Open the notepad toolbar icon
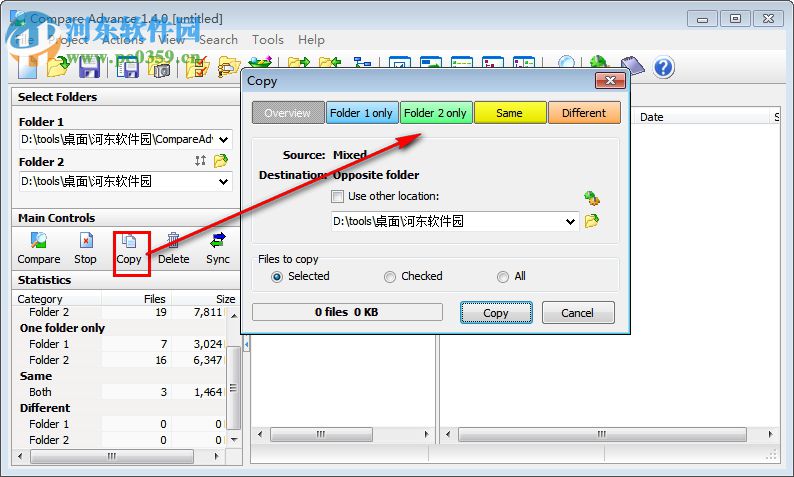794x477 pixels. tap(632, 66)
